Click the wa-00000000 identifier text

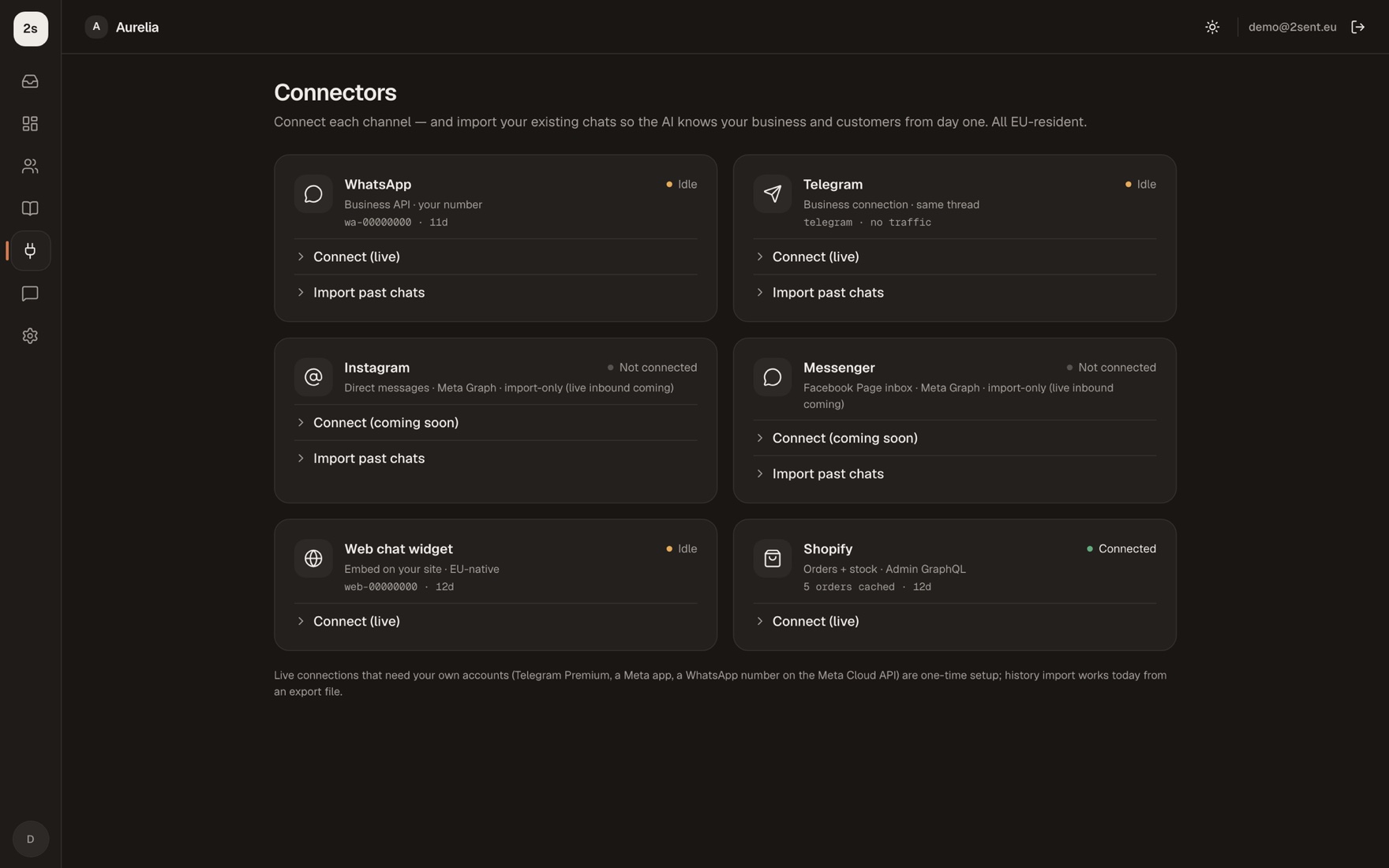click(377, 223)
